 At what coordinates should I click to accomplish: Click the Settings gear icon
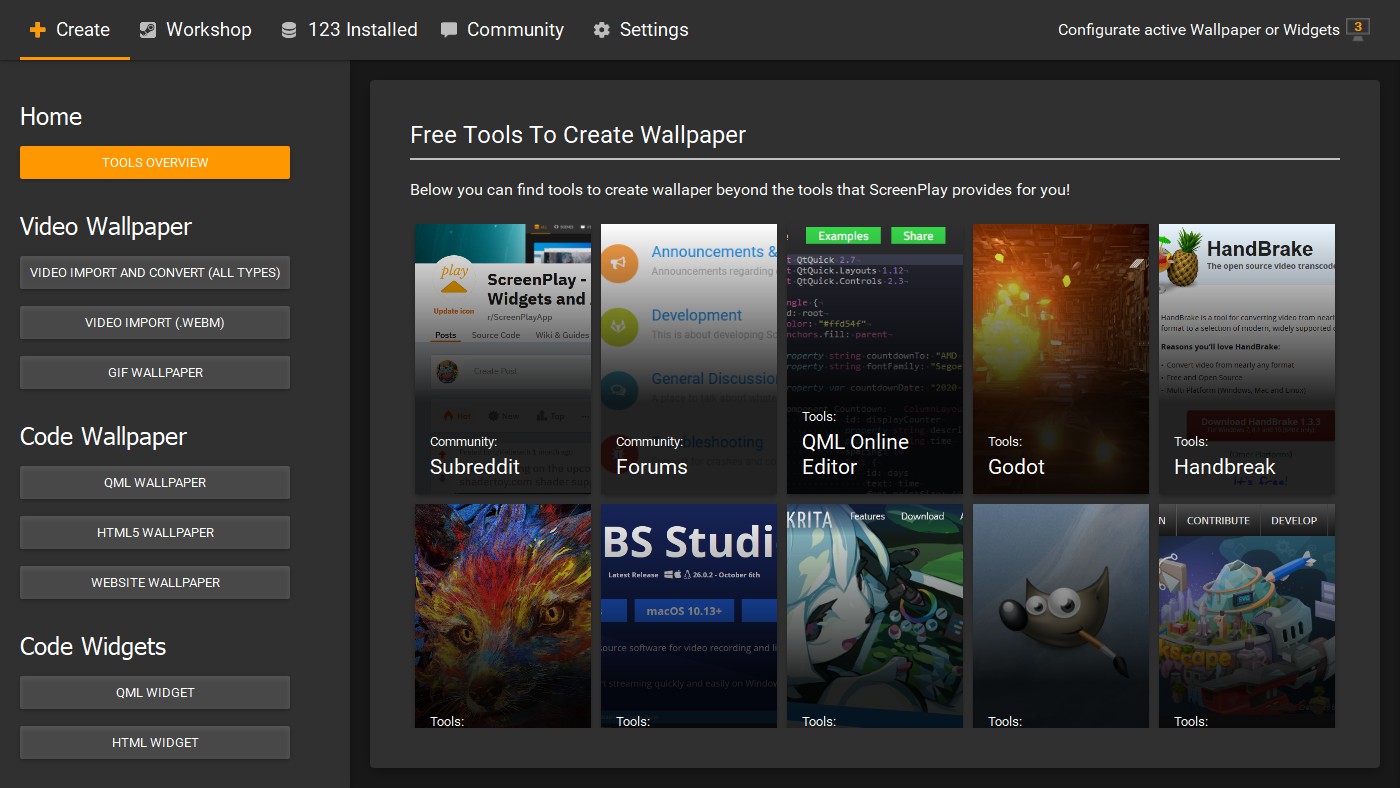601,30
